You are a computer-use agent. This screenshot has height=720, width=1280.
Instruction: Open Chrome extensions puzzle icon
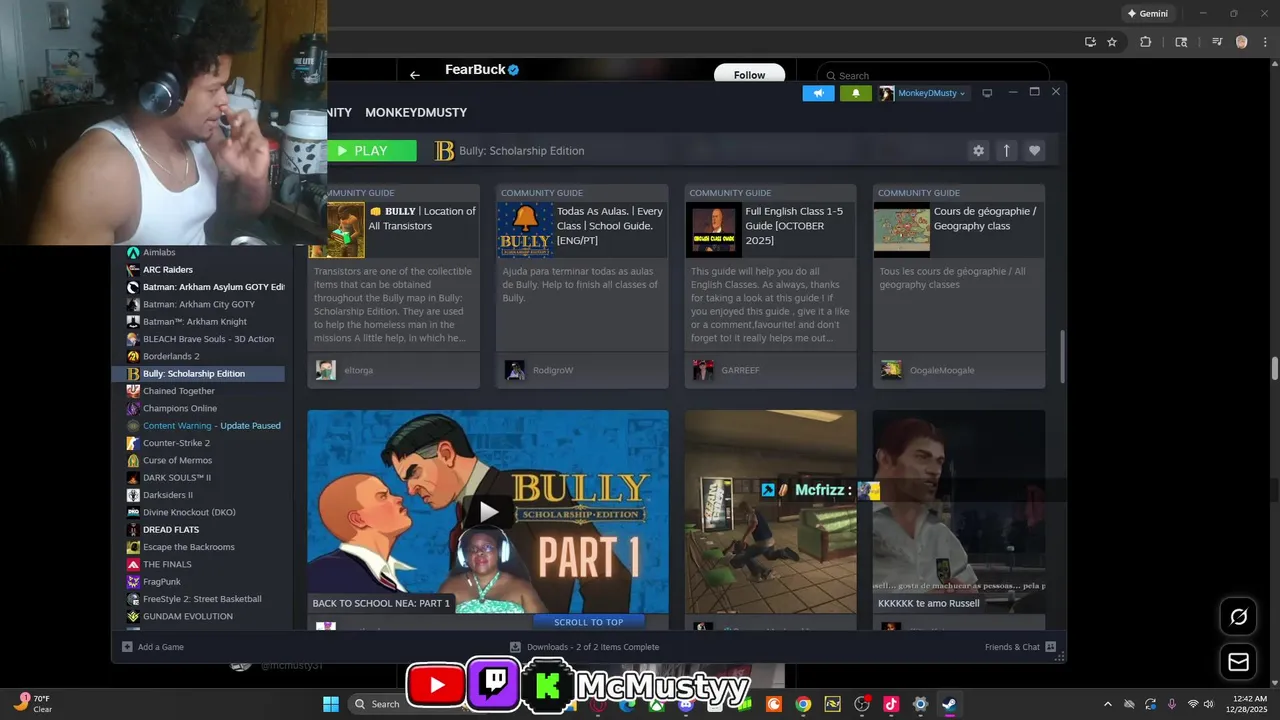click(1146, 42)
